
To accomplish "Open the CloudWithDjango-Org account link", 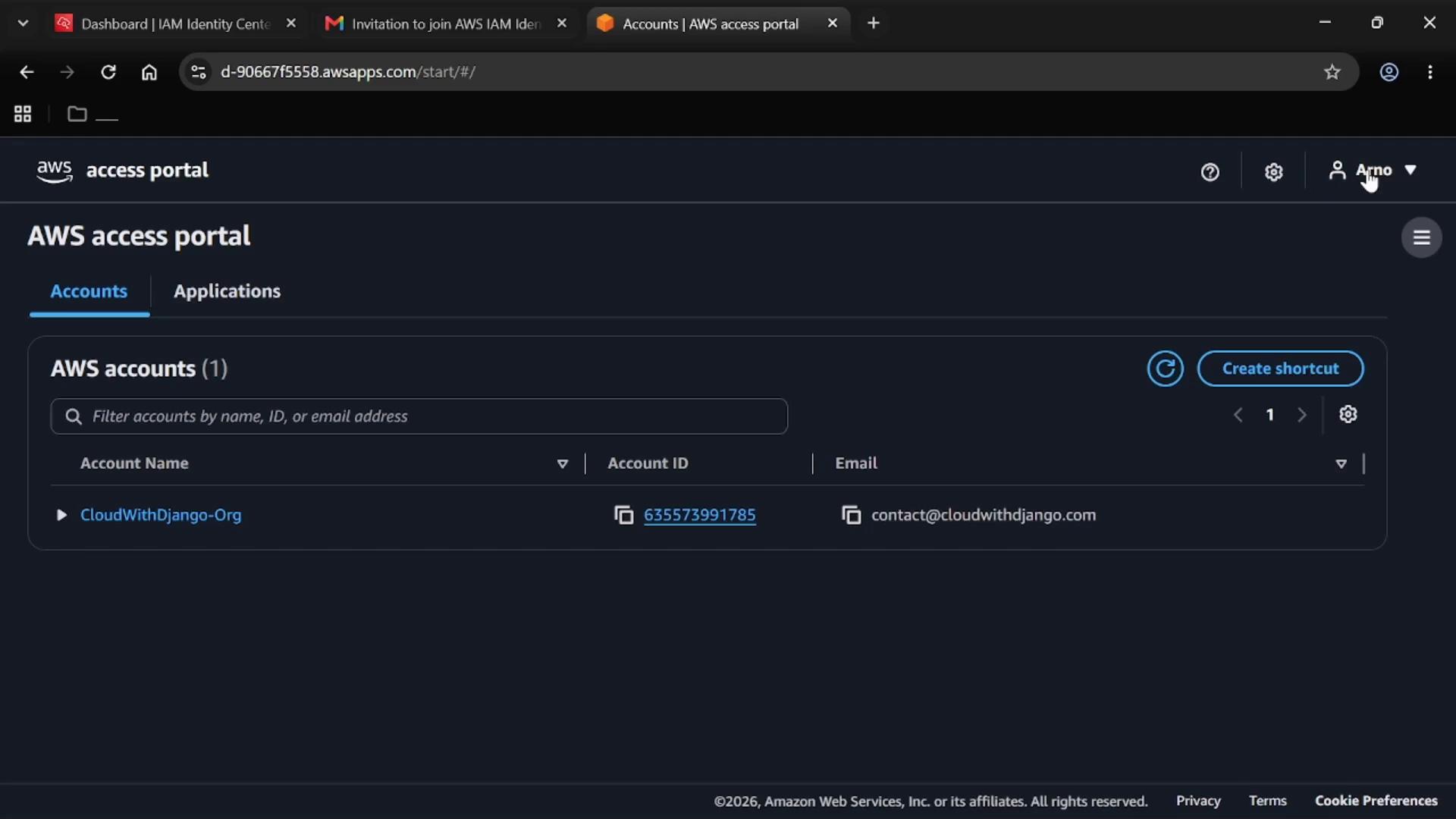I will coord(161,515).
